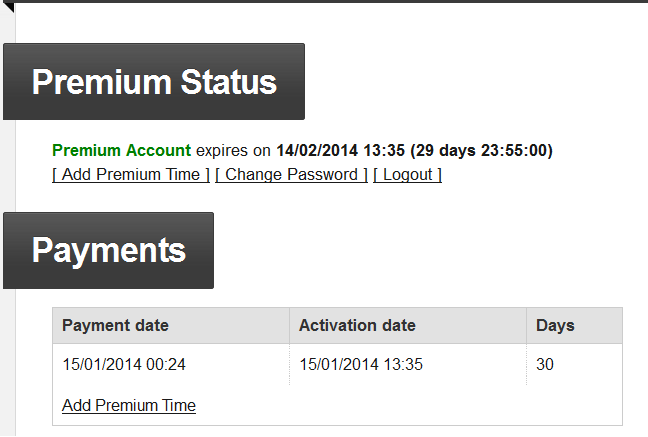Image resolution: width=648 pixels, height=437 pixels.
Task: Click blank area right of bottom Add Premium Time
Action: pos(408,405)
